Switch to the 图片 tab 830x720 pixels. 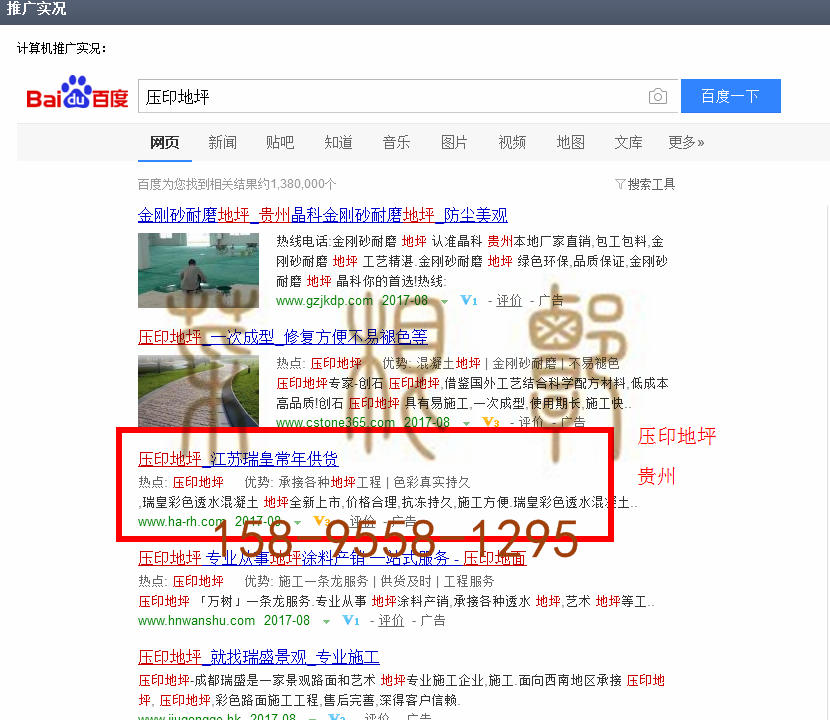pyautogui.click(x=454, y=142)
